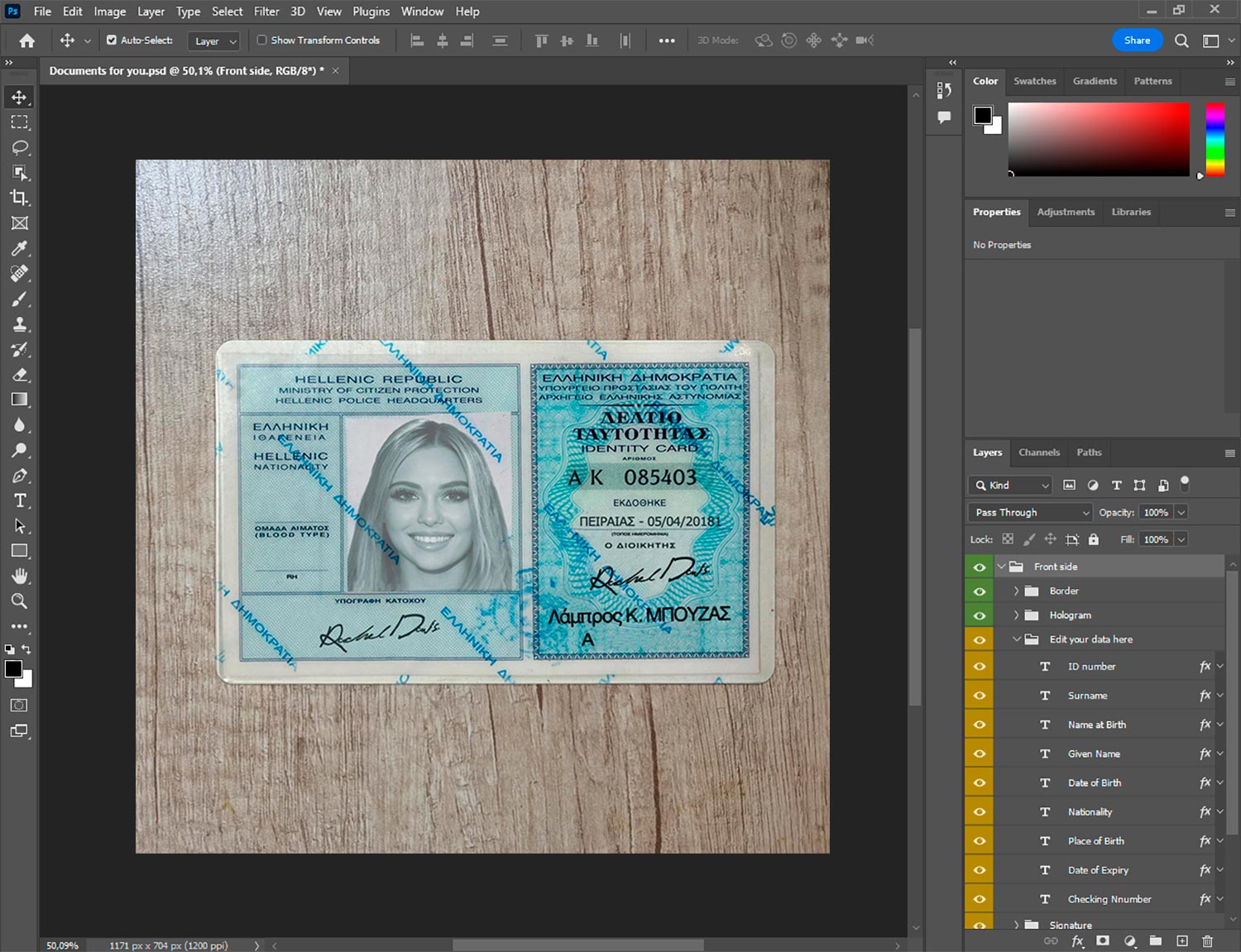Viewport: 1241px width, 952px height.
Task: Click the vertical hue slider in Color panel
Action: pyautogui.click(x=1215, y=139)
